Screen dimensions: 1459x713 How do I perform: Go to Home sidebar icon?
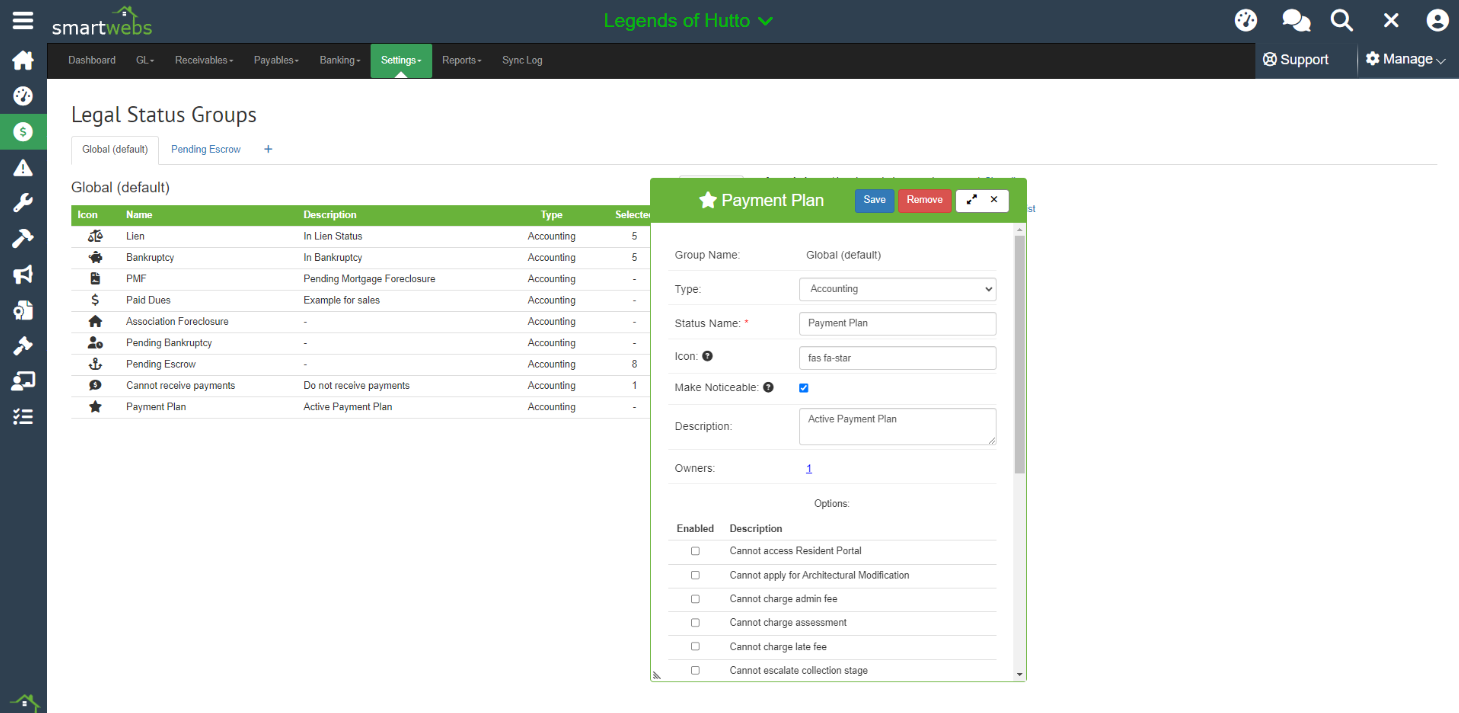coord(23,61)
